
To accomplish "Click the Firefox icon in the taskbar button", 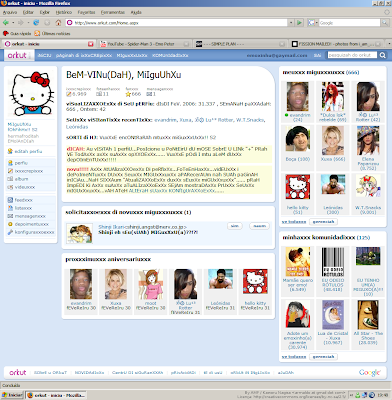I will pos(30,395).
